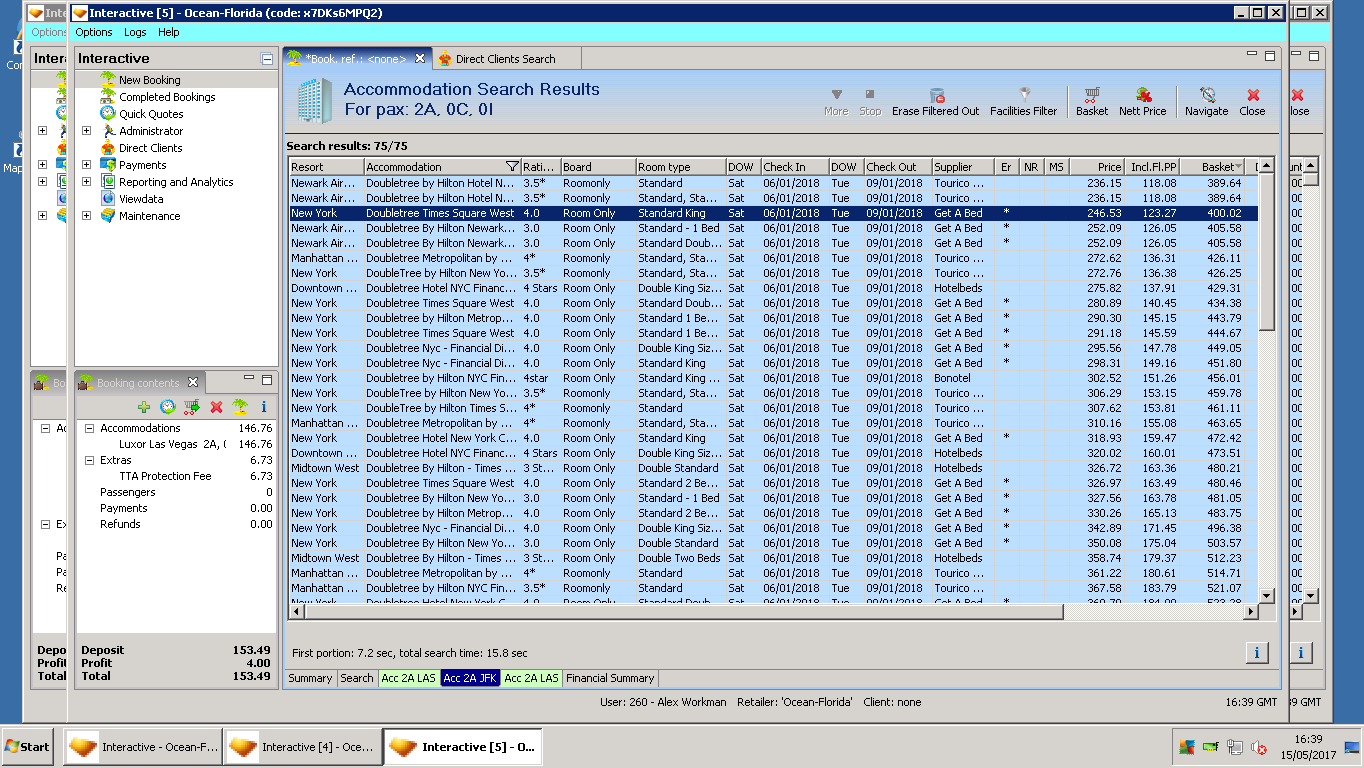The width and height of the screenshot is (1364, 768).
Task: Click the clock refresh icon in Booking contents
Action: coord(168,407)
